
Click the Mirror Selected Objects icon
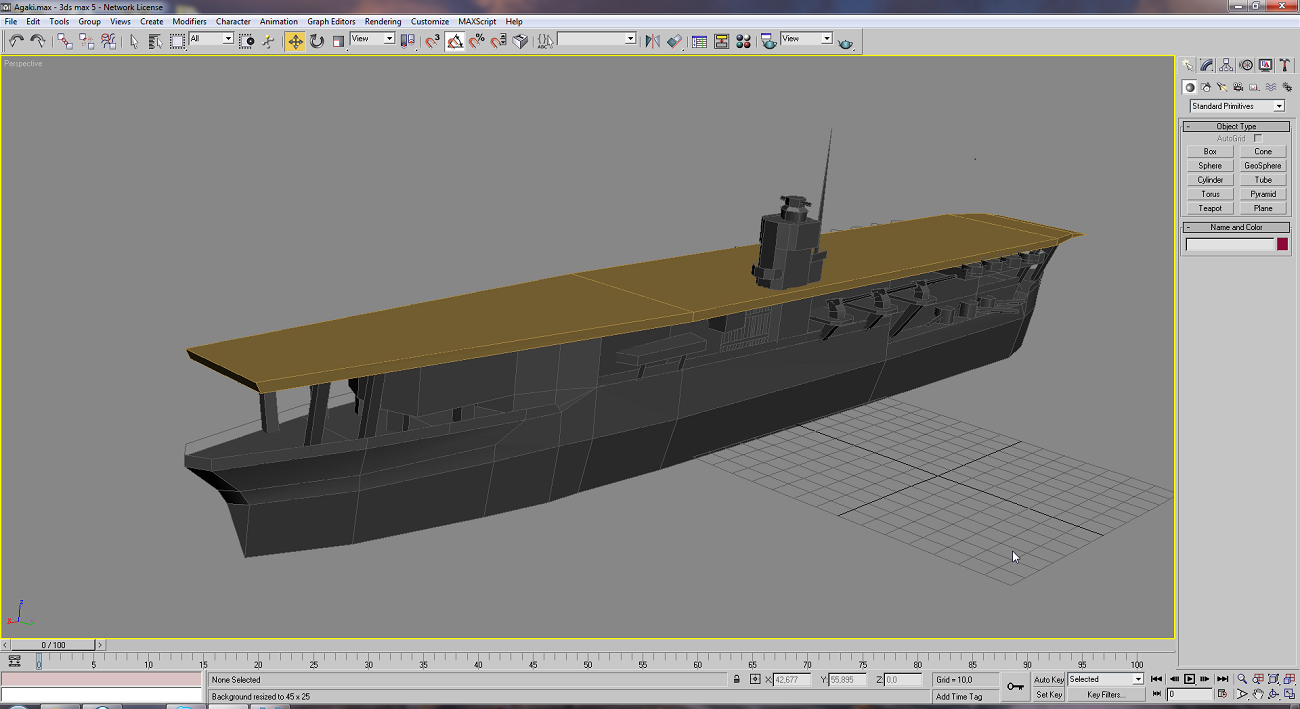tap(652, 41)
